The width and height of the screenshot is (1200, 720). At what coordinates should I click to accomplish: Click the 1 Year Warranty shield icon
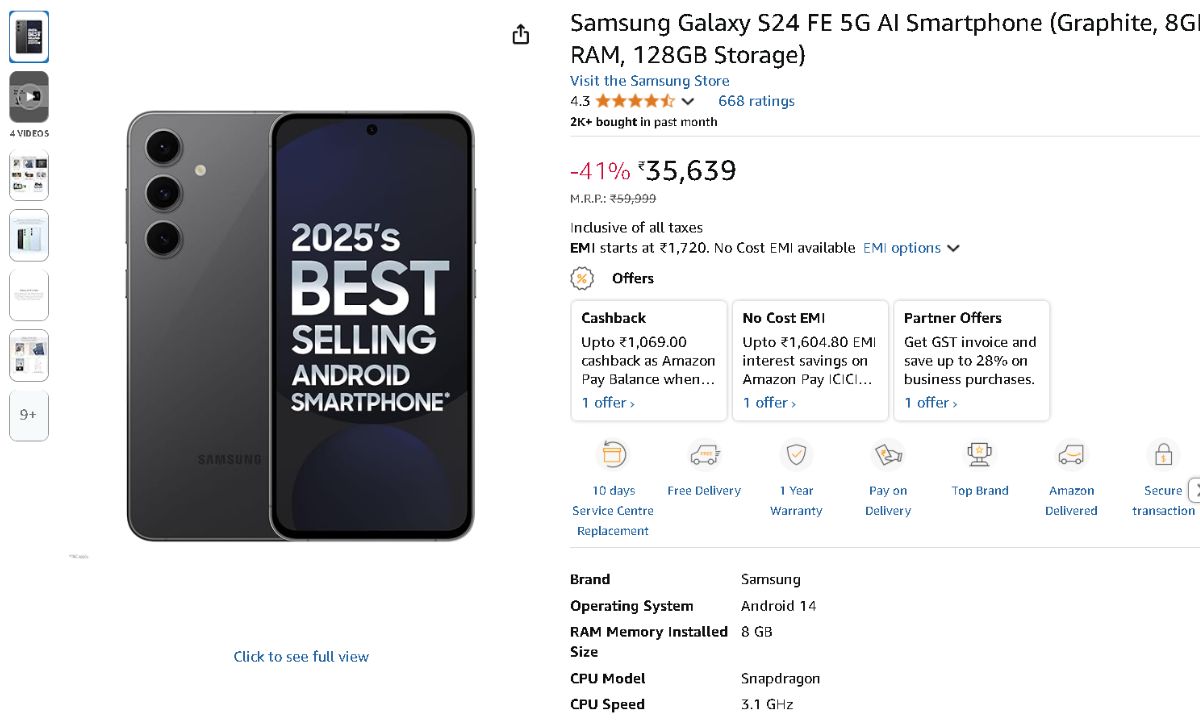[796, 455]
